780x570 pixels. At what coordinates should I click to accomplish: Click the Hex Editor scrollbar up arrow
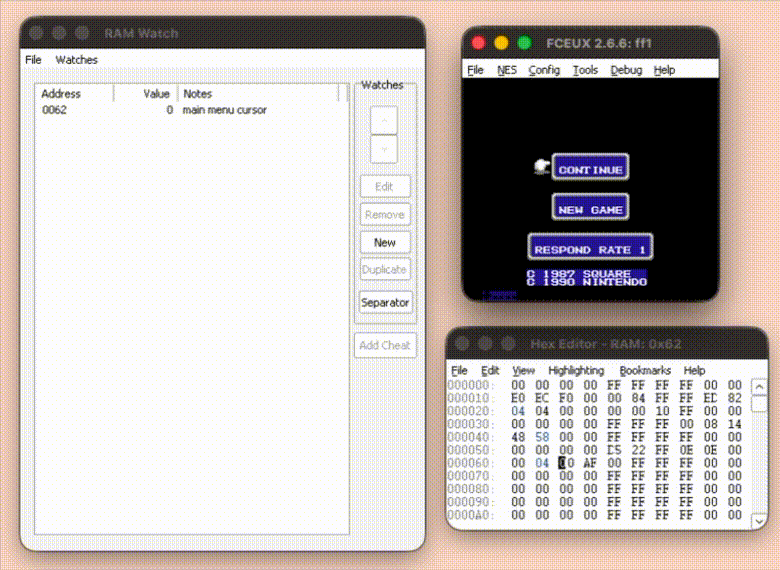click(759, 387)
